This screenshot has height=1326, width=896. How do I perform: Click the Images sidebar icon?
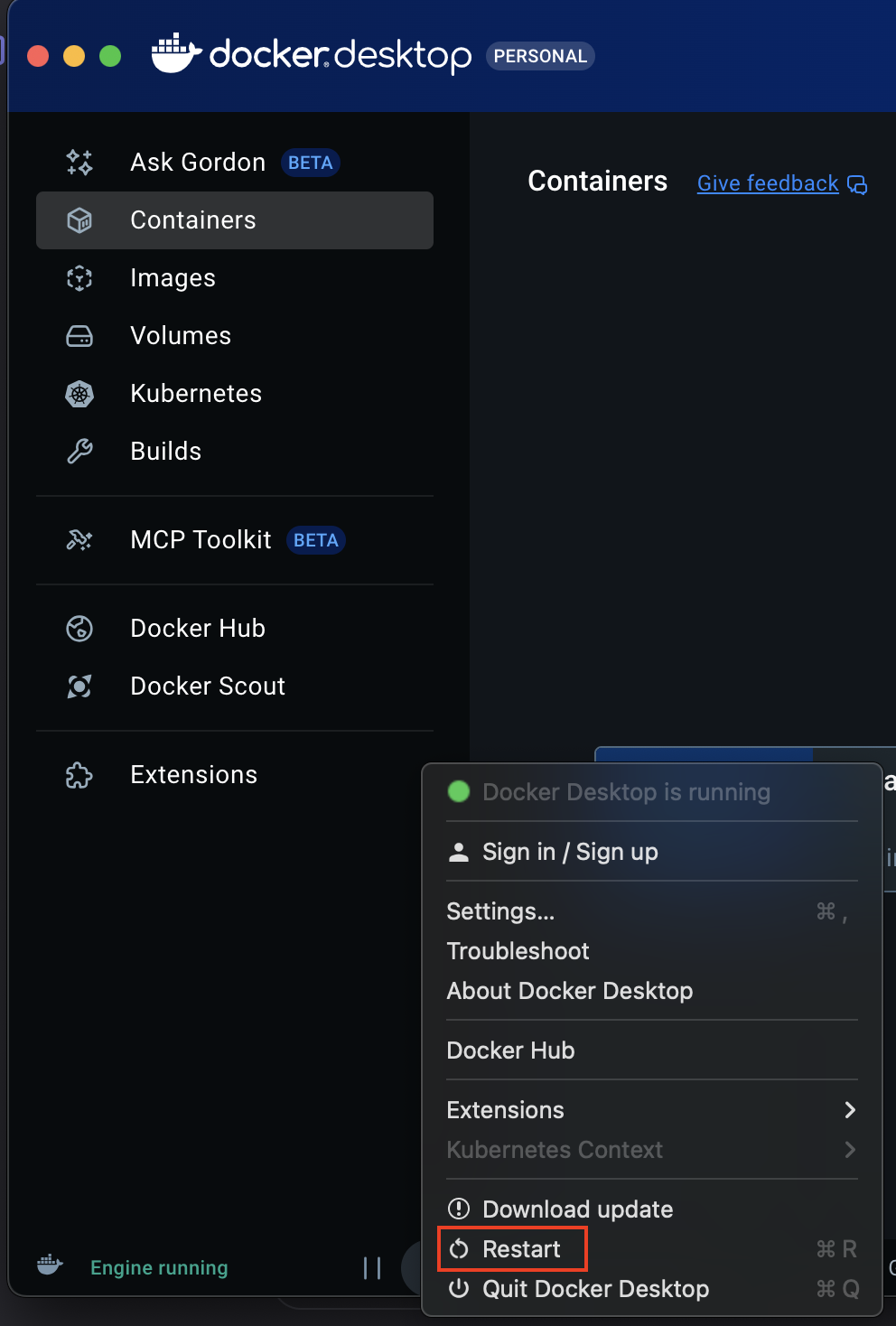click(x=79, y=278)
